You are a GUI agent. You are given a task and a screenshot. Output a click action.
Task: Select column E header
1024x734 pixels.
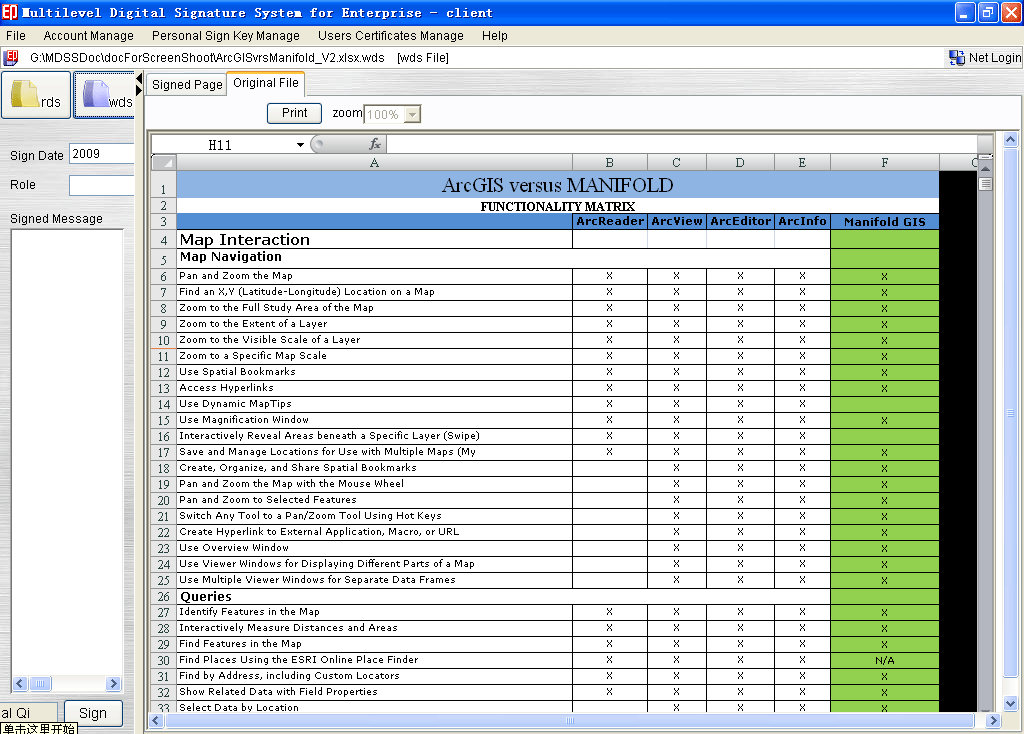click(802, 163)
